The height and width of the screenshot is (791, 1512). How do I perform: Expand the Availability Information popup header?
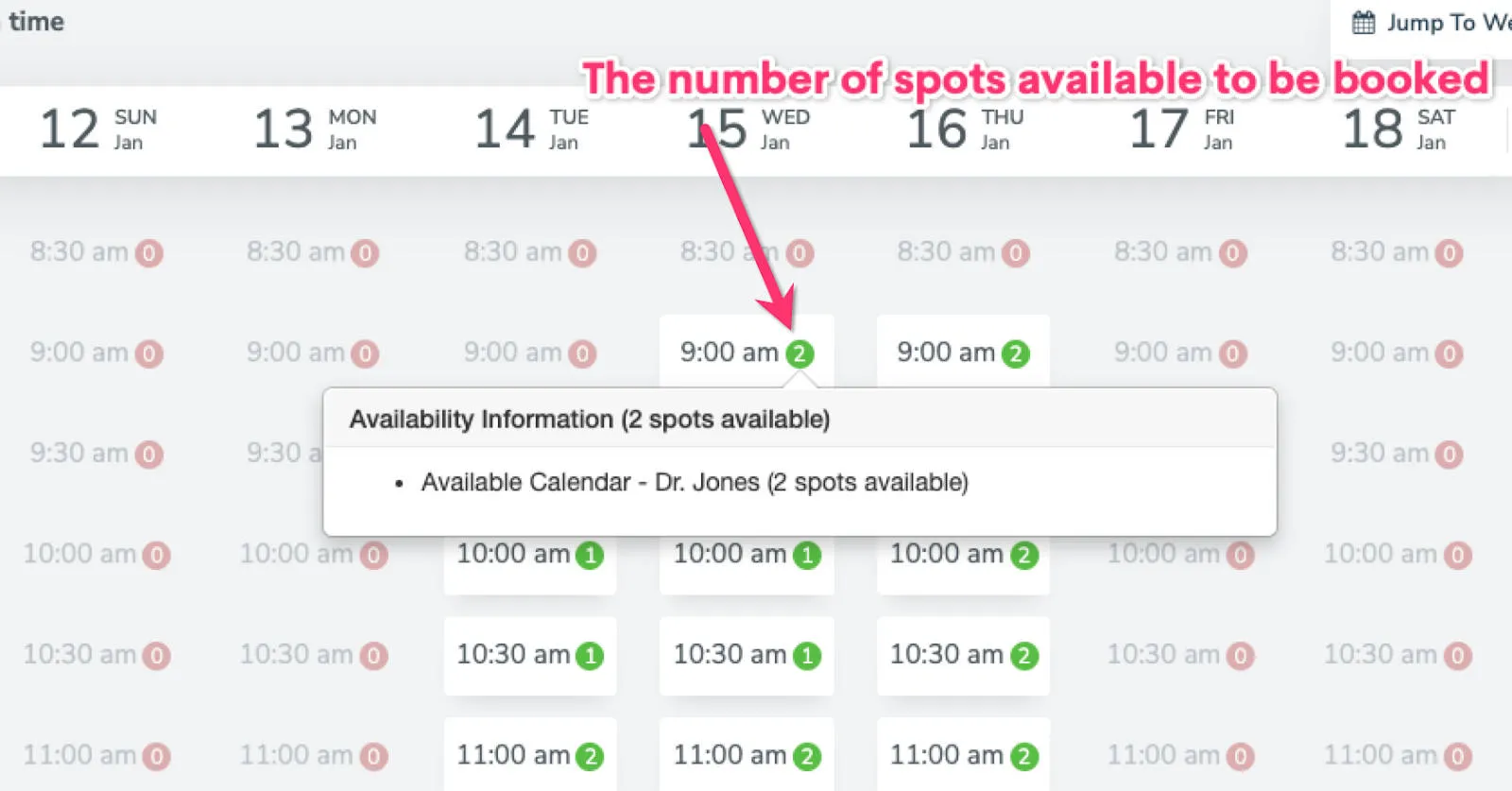tap(589, 419)
